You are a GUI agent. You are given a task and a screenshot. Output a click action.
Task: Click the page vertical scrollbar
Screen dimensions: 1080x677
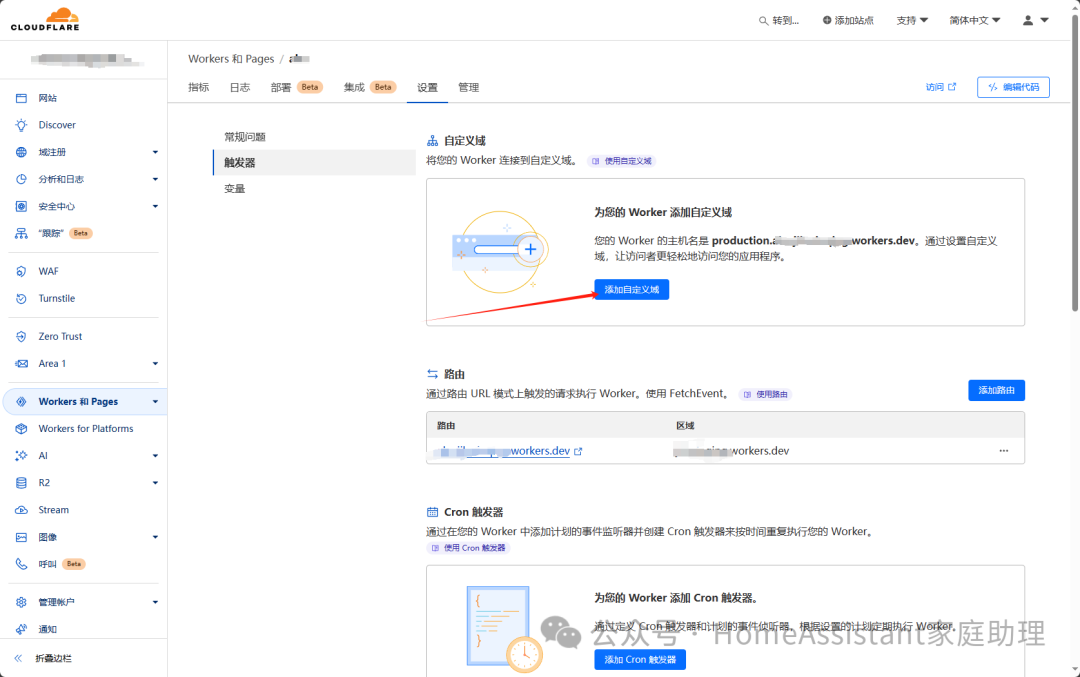(x=1074, y=163)
